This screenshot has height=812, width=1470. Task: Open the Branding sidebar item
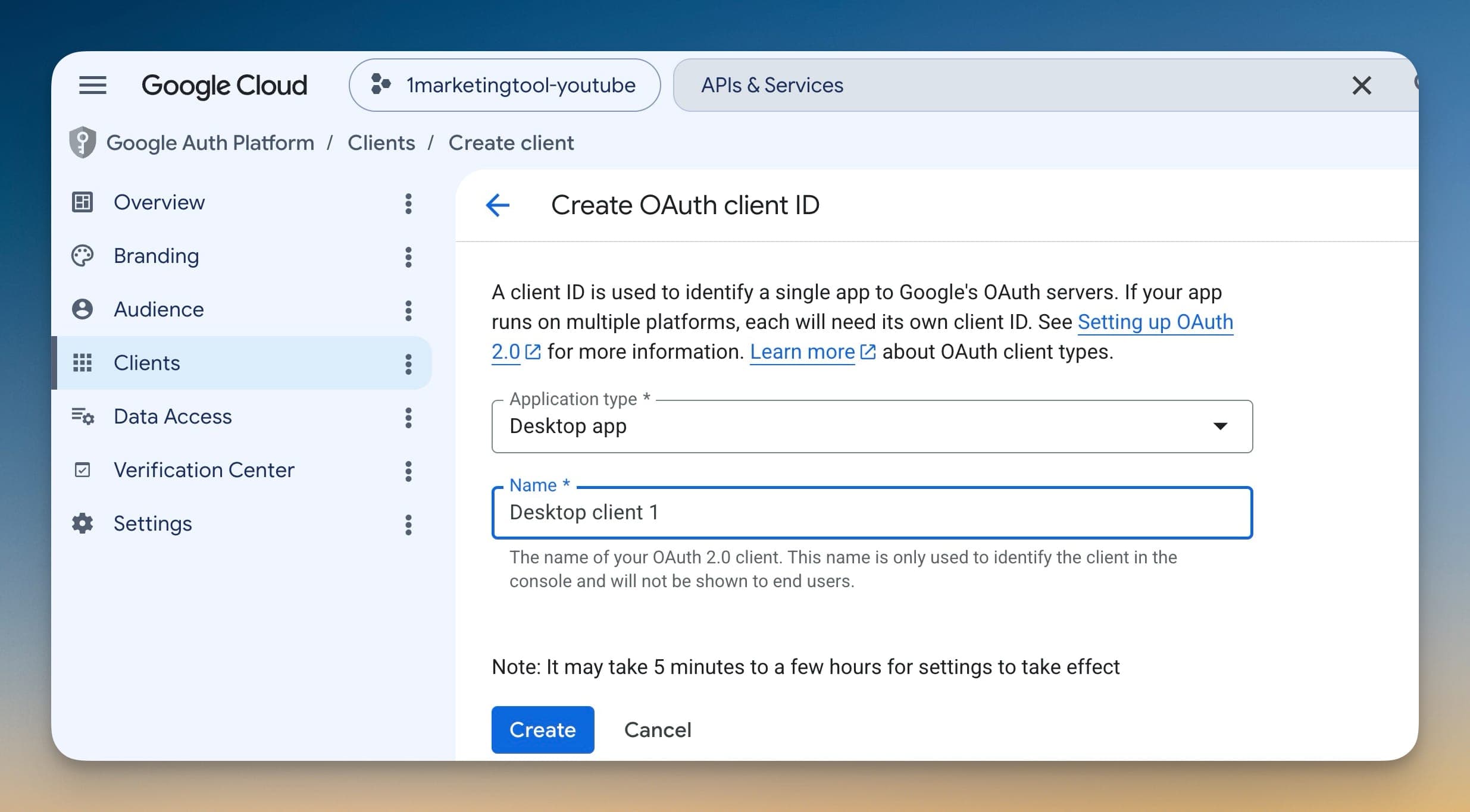[242, 256]
